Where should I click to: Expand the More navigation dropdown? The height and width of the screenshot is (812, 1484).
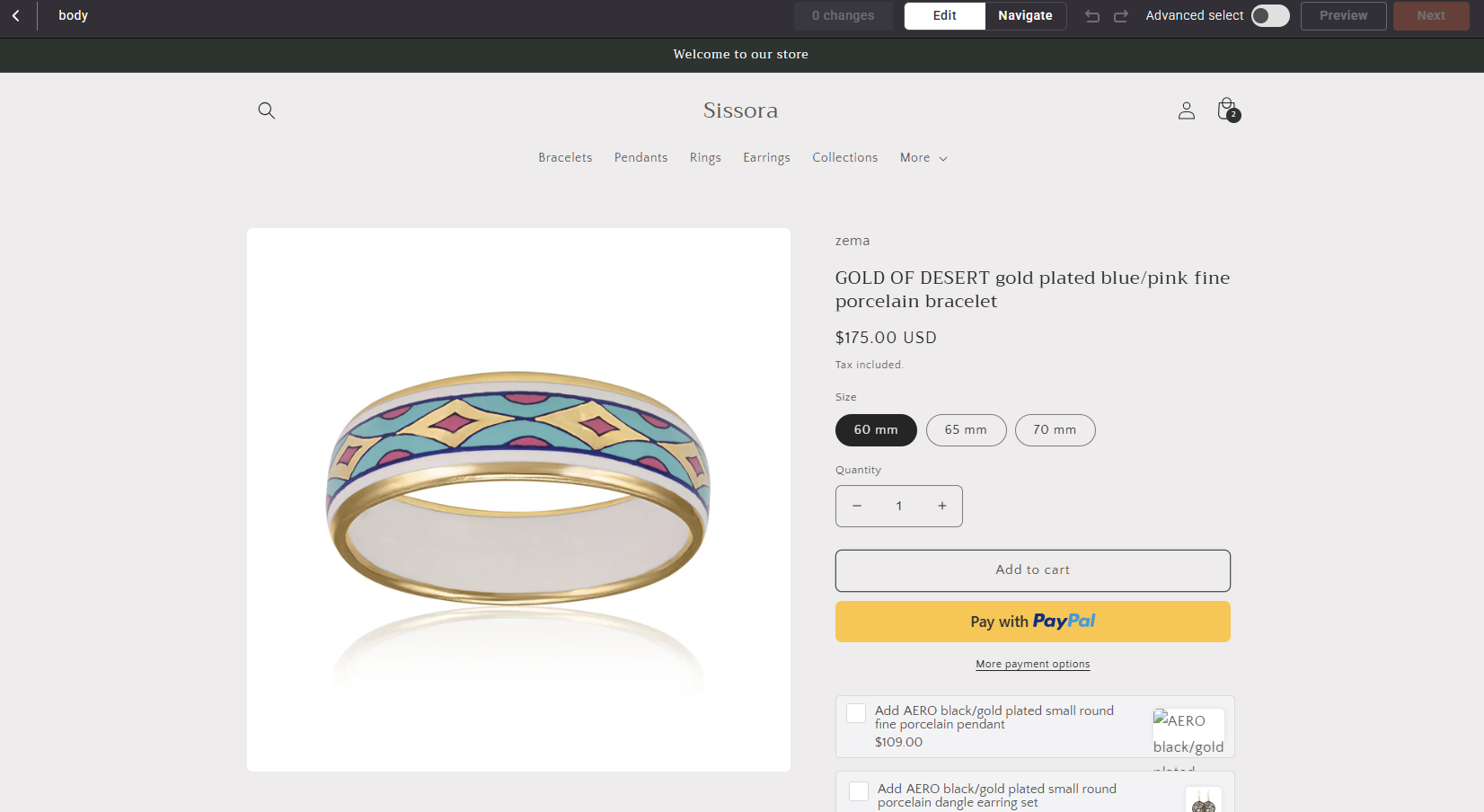[x=923, y=157]
